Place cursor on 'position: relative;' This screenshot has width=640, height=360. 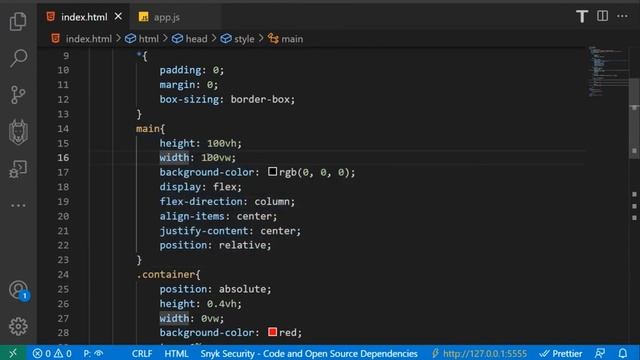(215, 245)
